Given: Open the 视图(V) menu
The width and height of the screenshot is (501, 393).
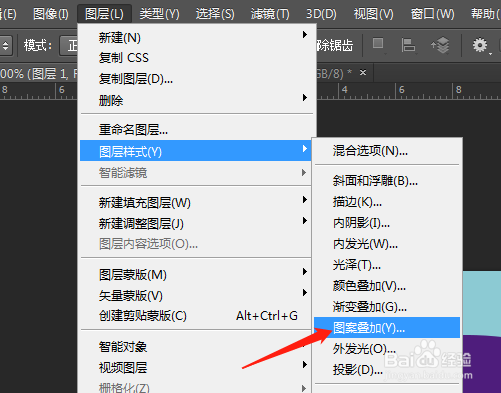Looking at the screenshot, I should 373,14.
